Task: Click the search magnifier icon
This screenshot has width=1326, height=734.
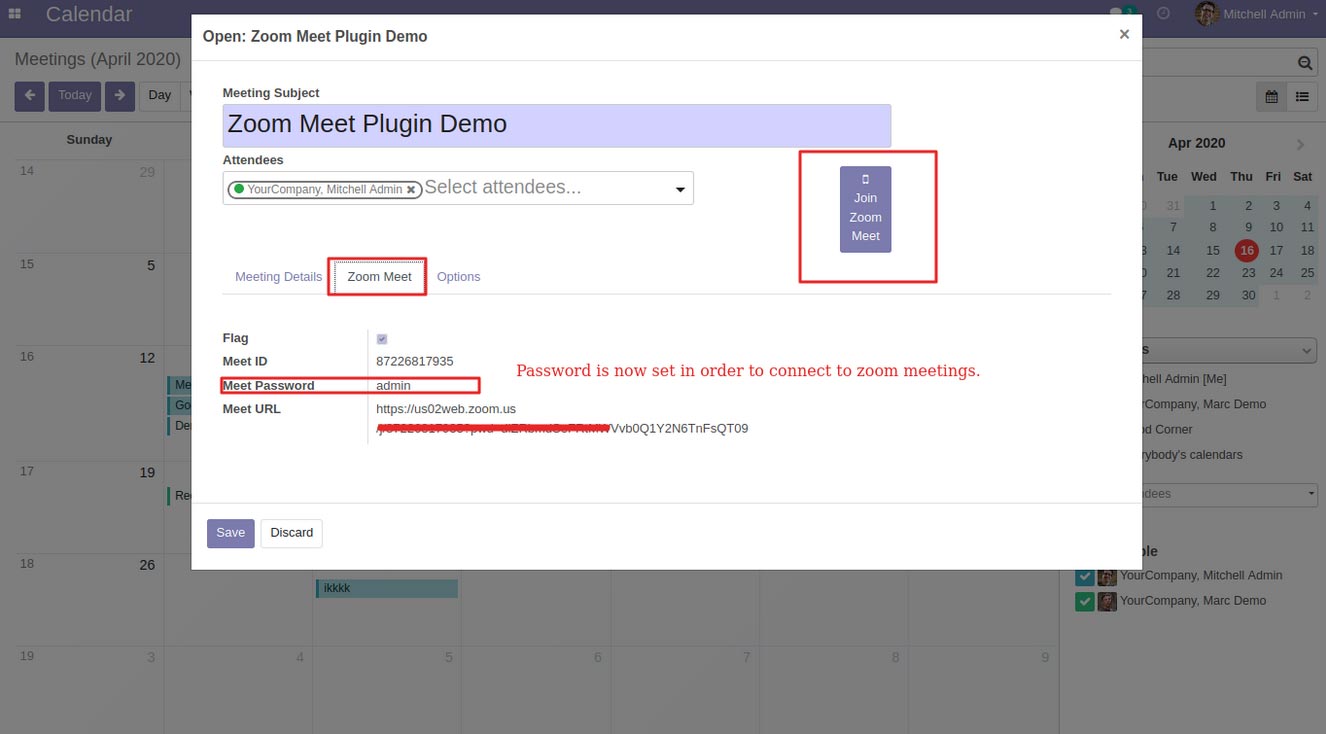Action: [x=1304, y=63]
